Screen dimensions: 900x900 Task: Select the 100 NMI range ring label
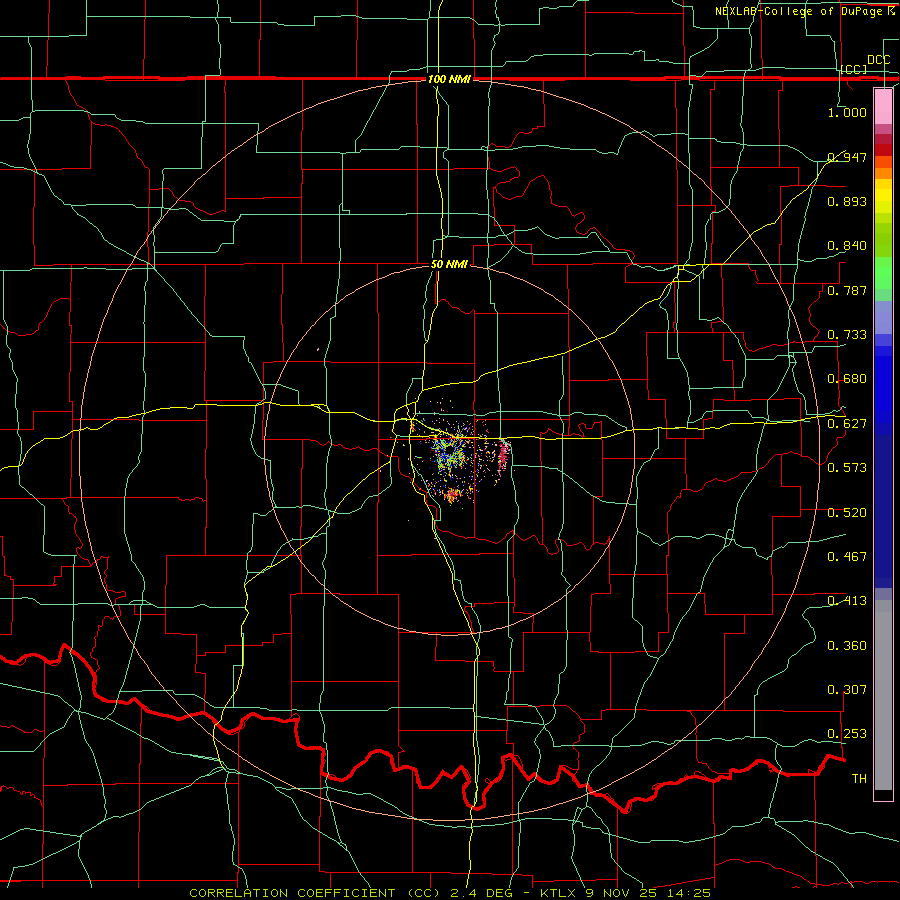coord(449,79)
